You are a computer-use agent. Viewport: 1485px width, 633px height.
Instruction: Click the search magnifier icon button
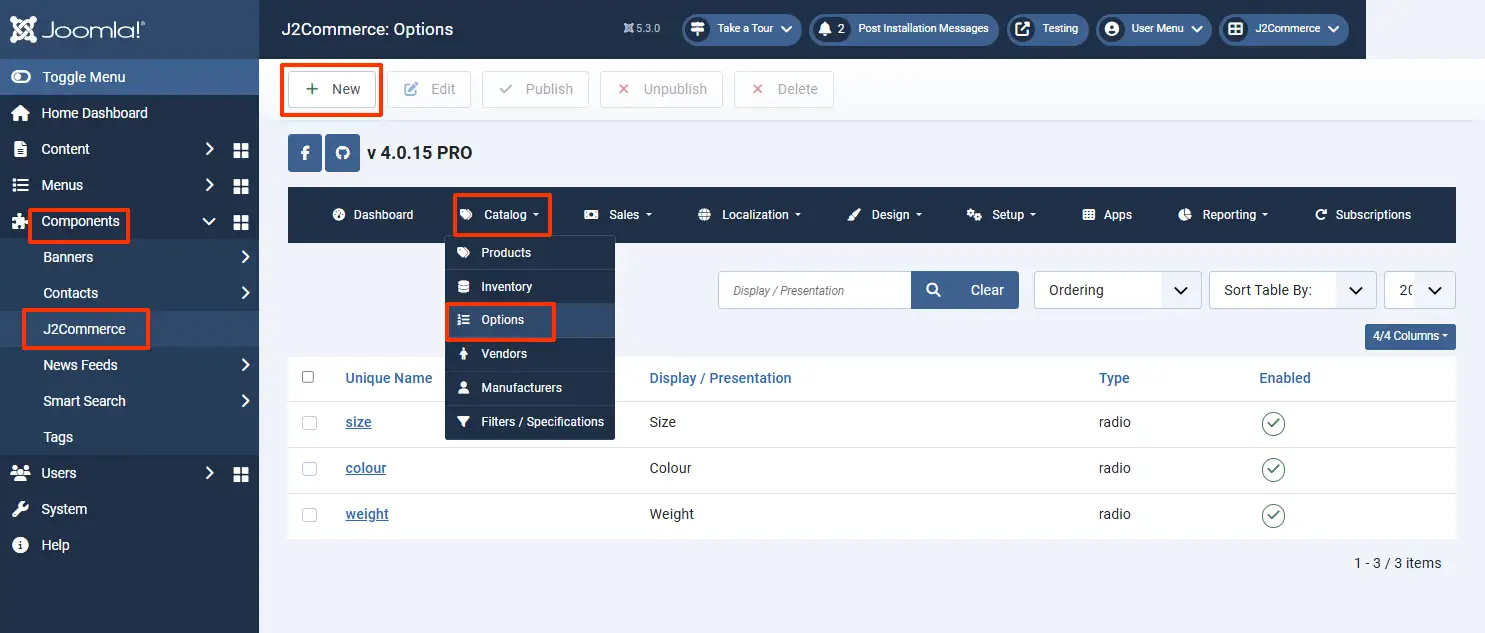pyautogui.click(x=933, y=290)
